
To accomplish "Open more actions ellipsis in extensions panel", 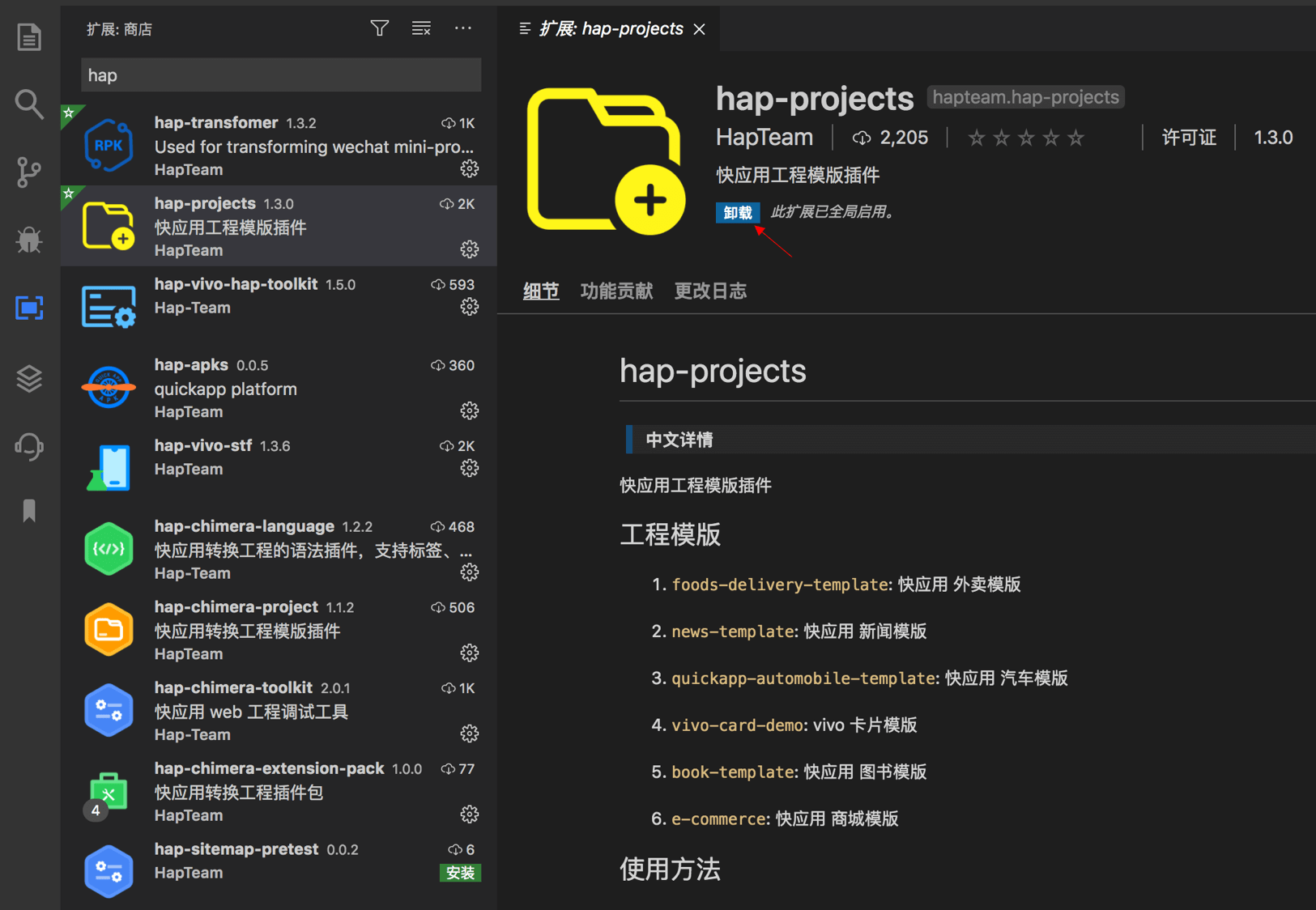I will point(463,29).
